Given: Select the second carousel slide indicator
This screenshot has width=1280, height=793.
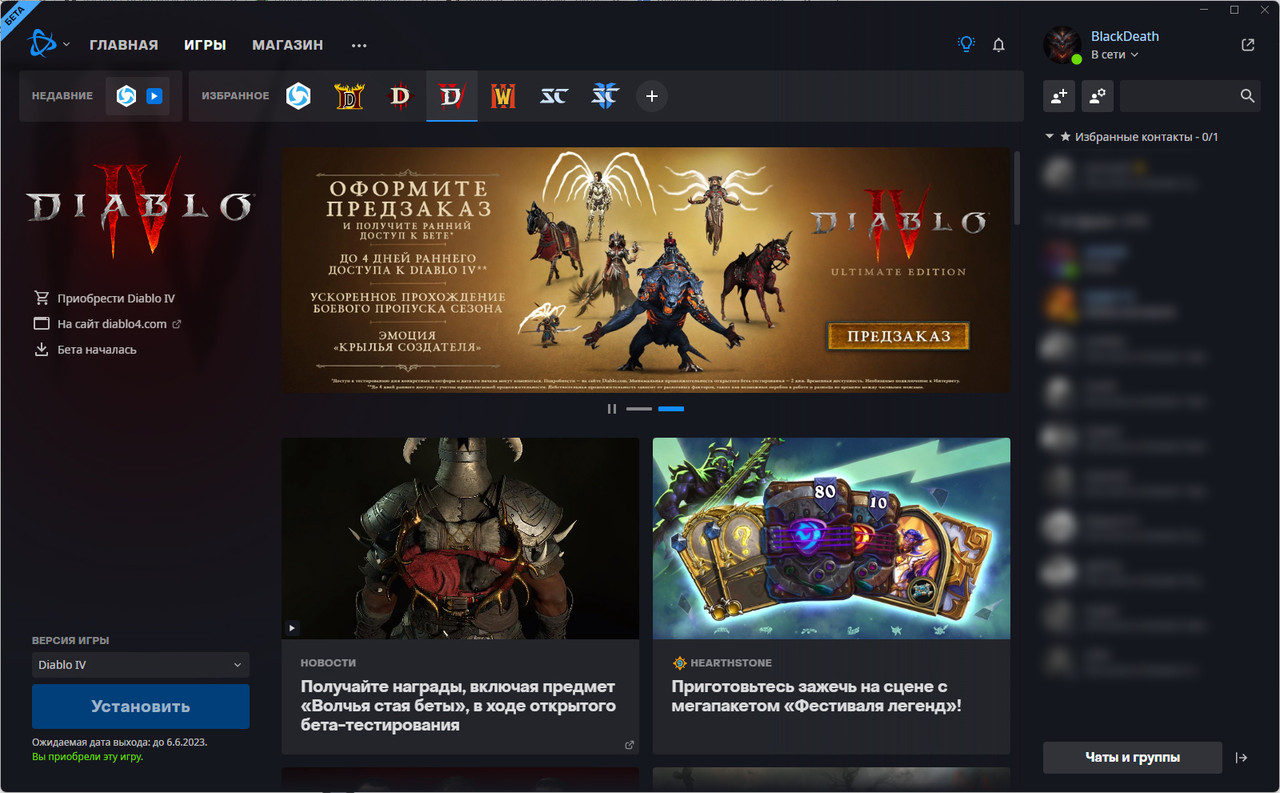Looking at the screenshot, I should [x=671, y=409].
